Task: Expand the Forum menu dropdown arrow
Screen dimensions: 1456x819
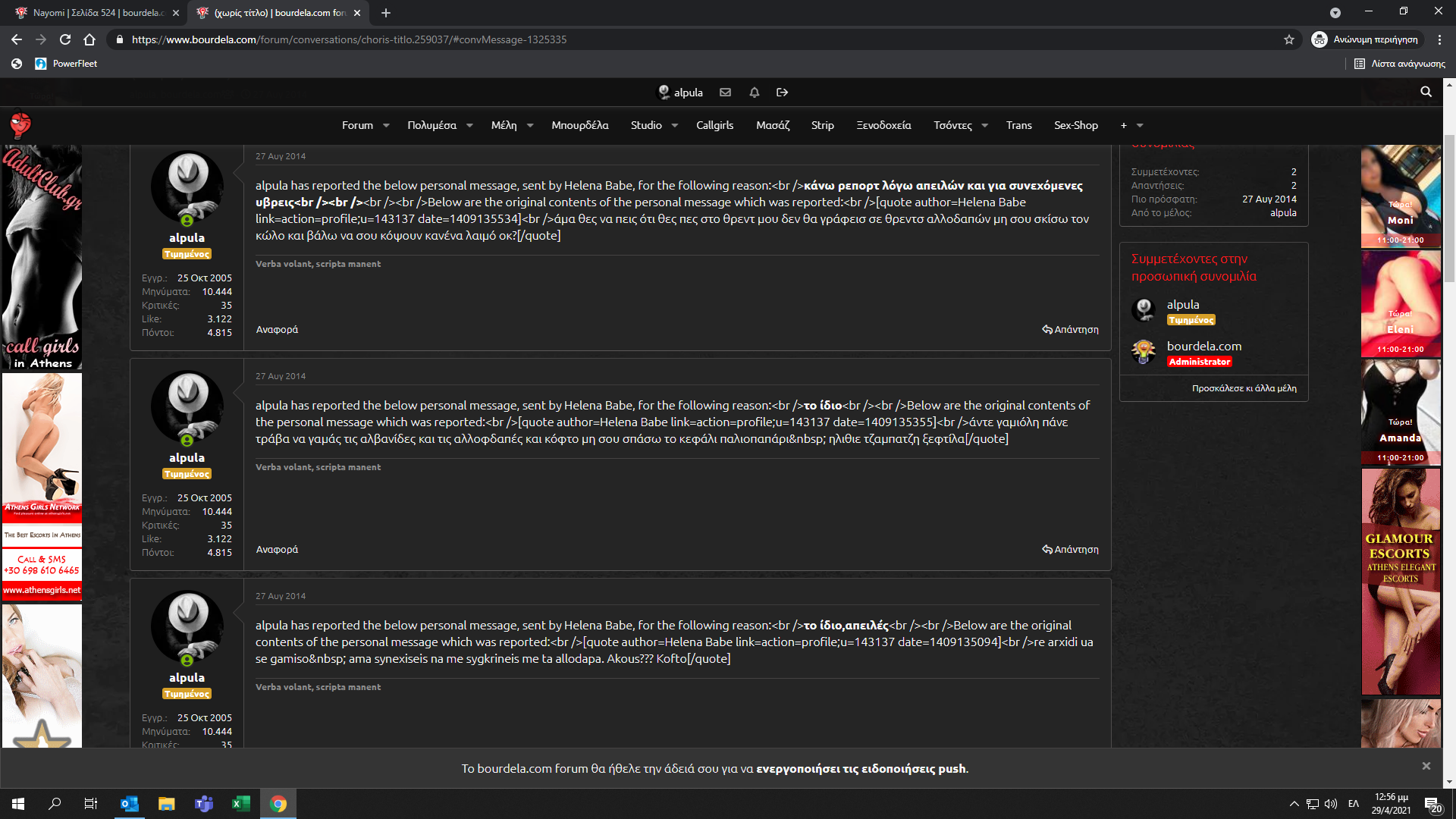Action: tap(386, 126)
